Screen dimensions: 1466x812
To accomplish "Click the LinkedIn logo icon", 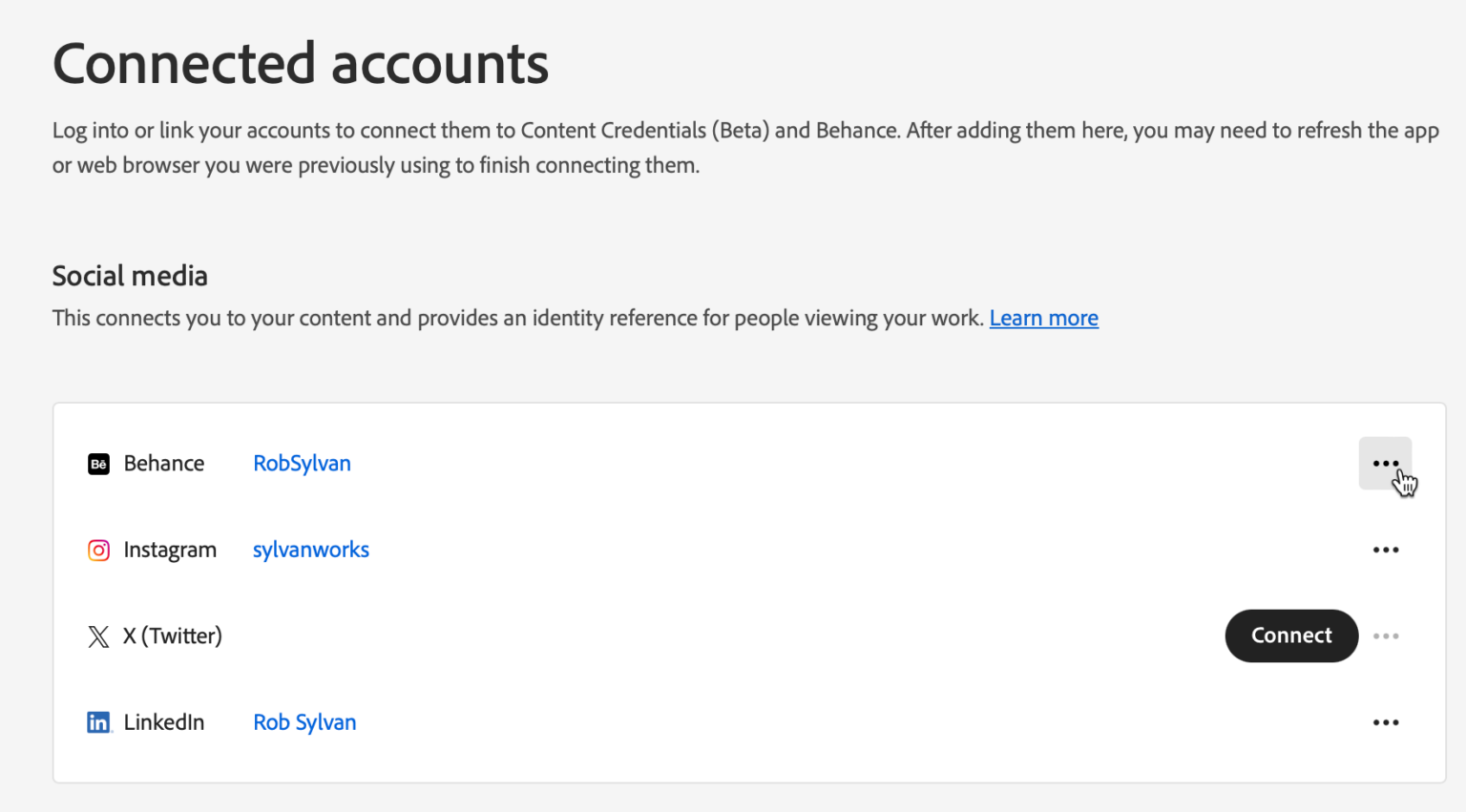I will point(98,723).
